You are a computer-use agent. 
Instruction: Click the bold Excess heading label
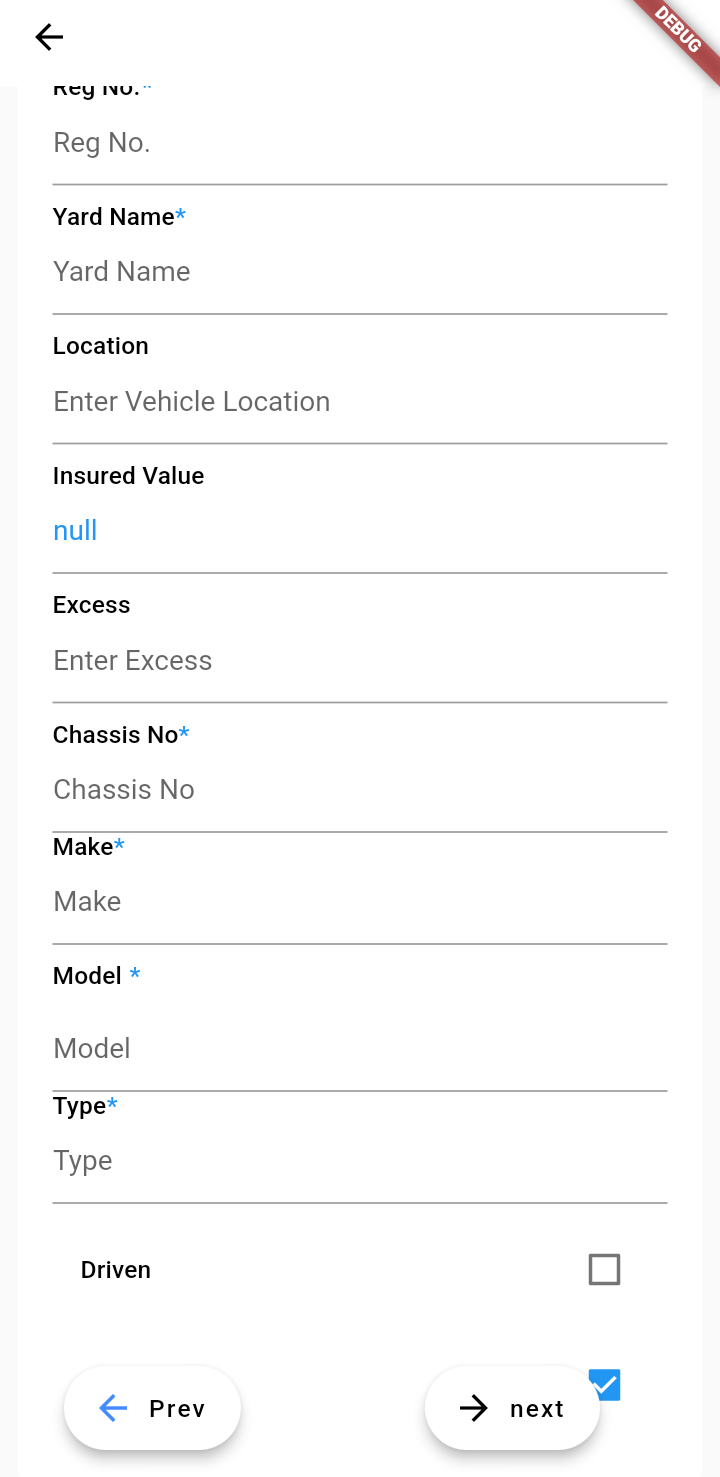pyautogui.click(x=92, y=605)
